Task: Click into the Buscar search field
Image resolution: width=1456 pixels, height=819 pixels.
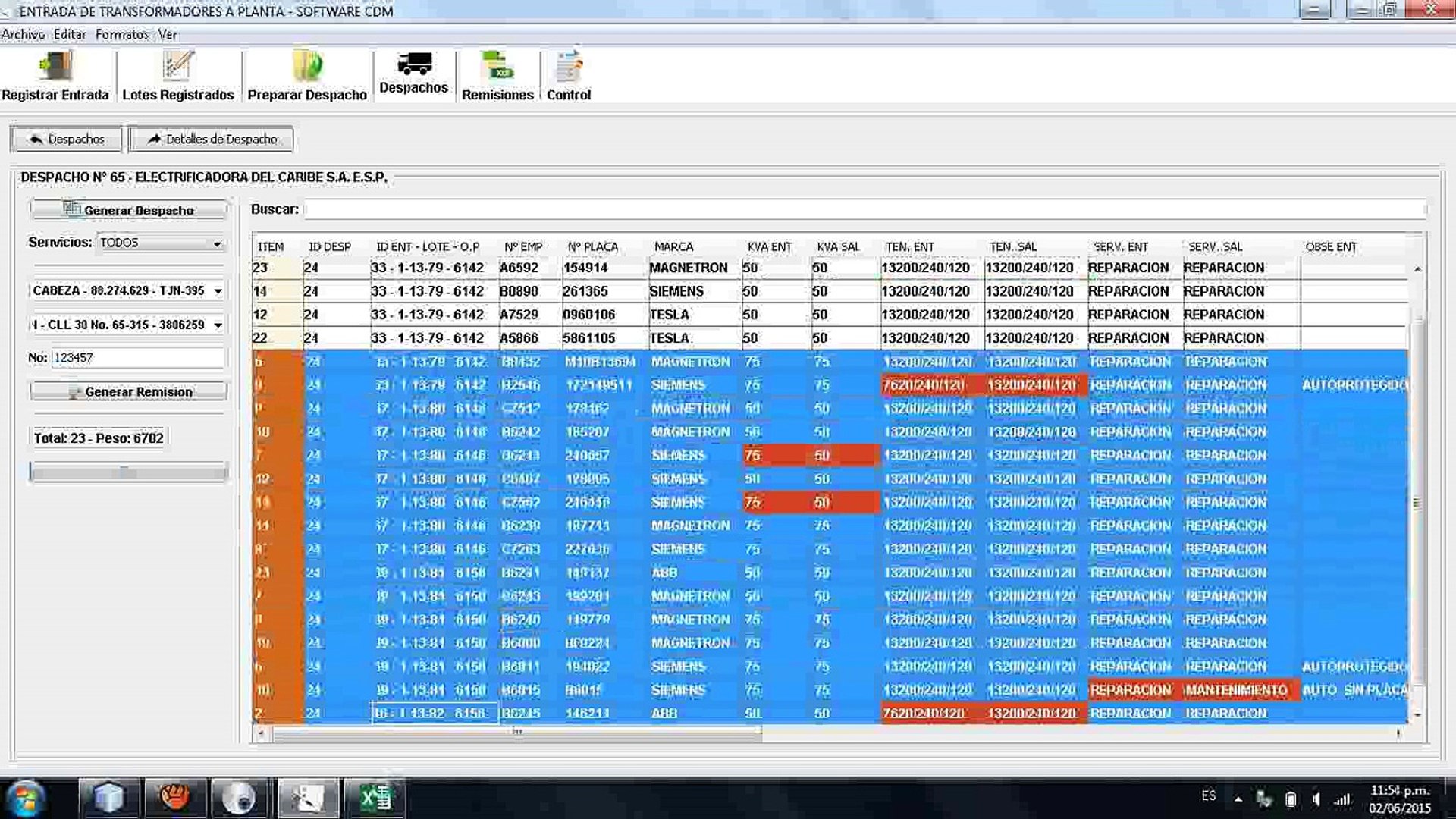Action: [863, 209]
